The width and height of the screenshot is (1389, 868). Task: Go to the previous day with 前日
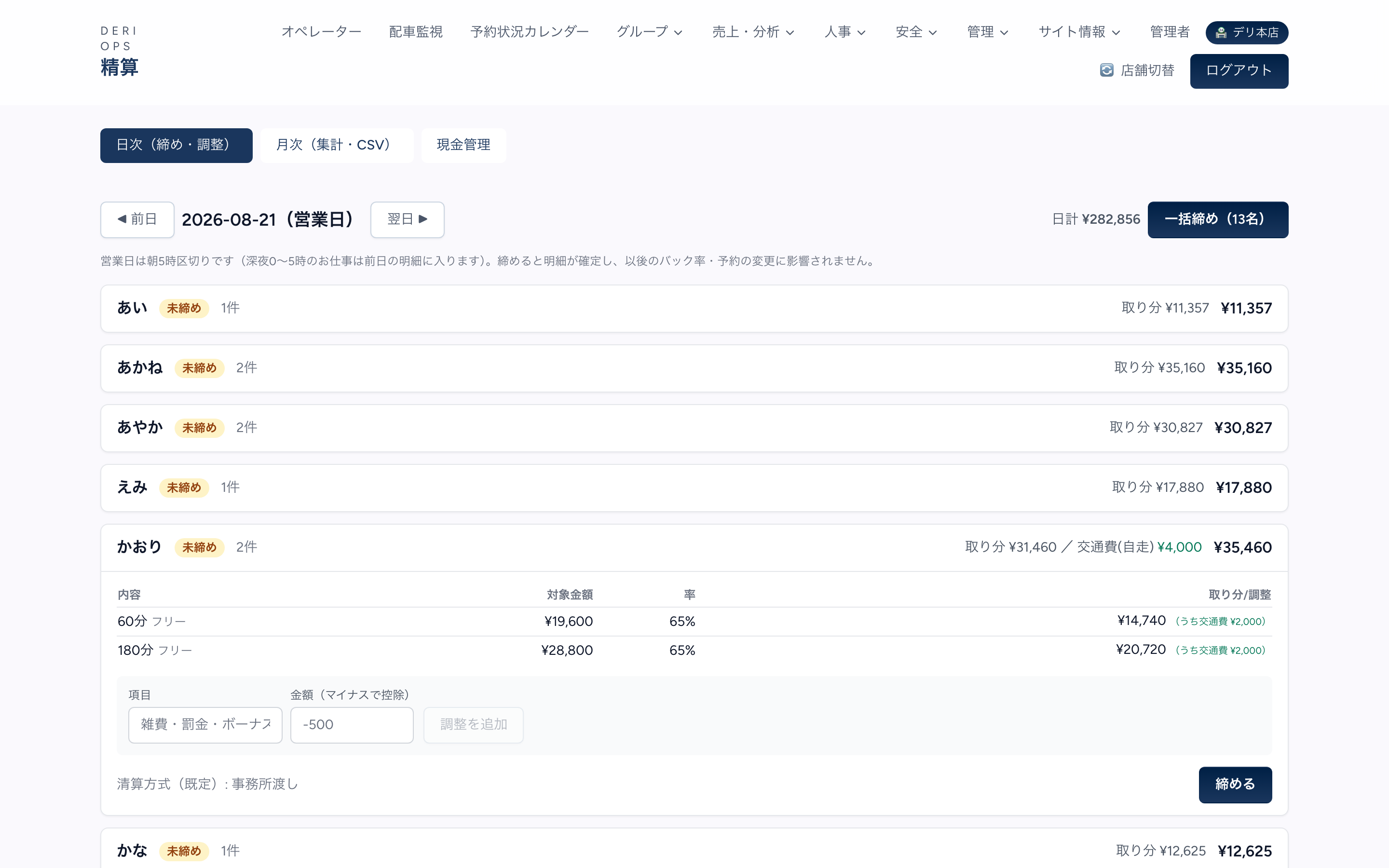tap(137, 219)
